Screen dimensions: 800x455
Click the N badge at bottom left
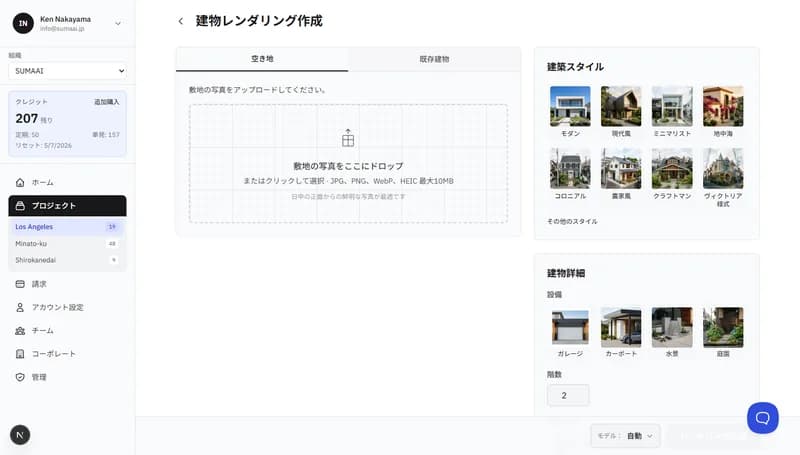pos(20,435)
